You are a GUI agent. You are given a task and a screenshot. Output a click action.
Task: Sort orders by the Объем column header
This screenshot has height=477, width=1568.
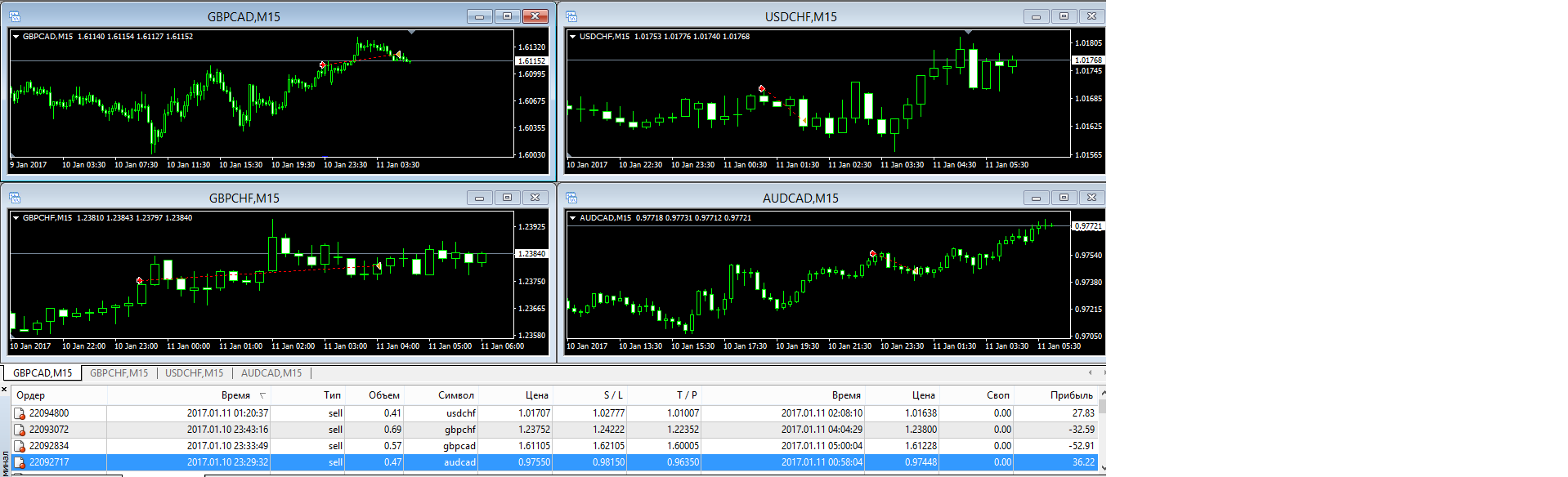376,395
